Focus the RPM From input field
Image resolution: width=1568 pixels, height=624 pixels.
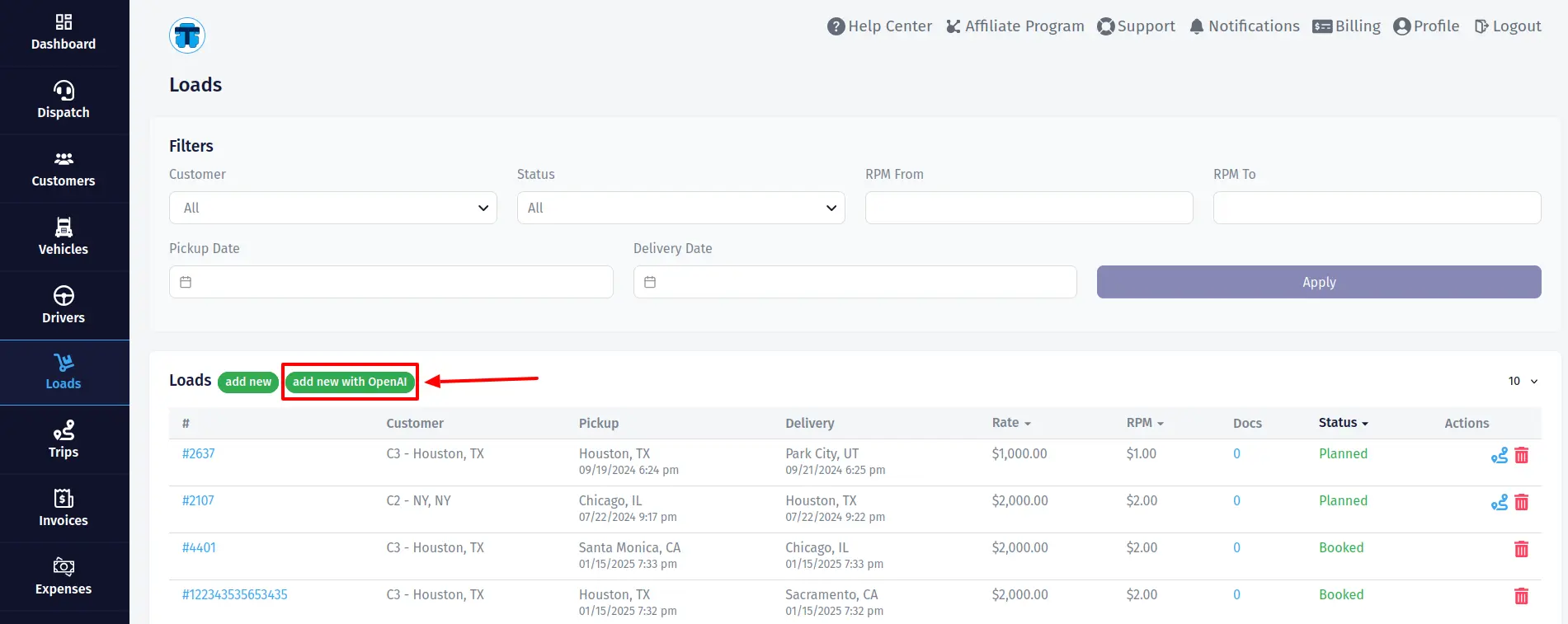coord(1029,208)
